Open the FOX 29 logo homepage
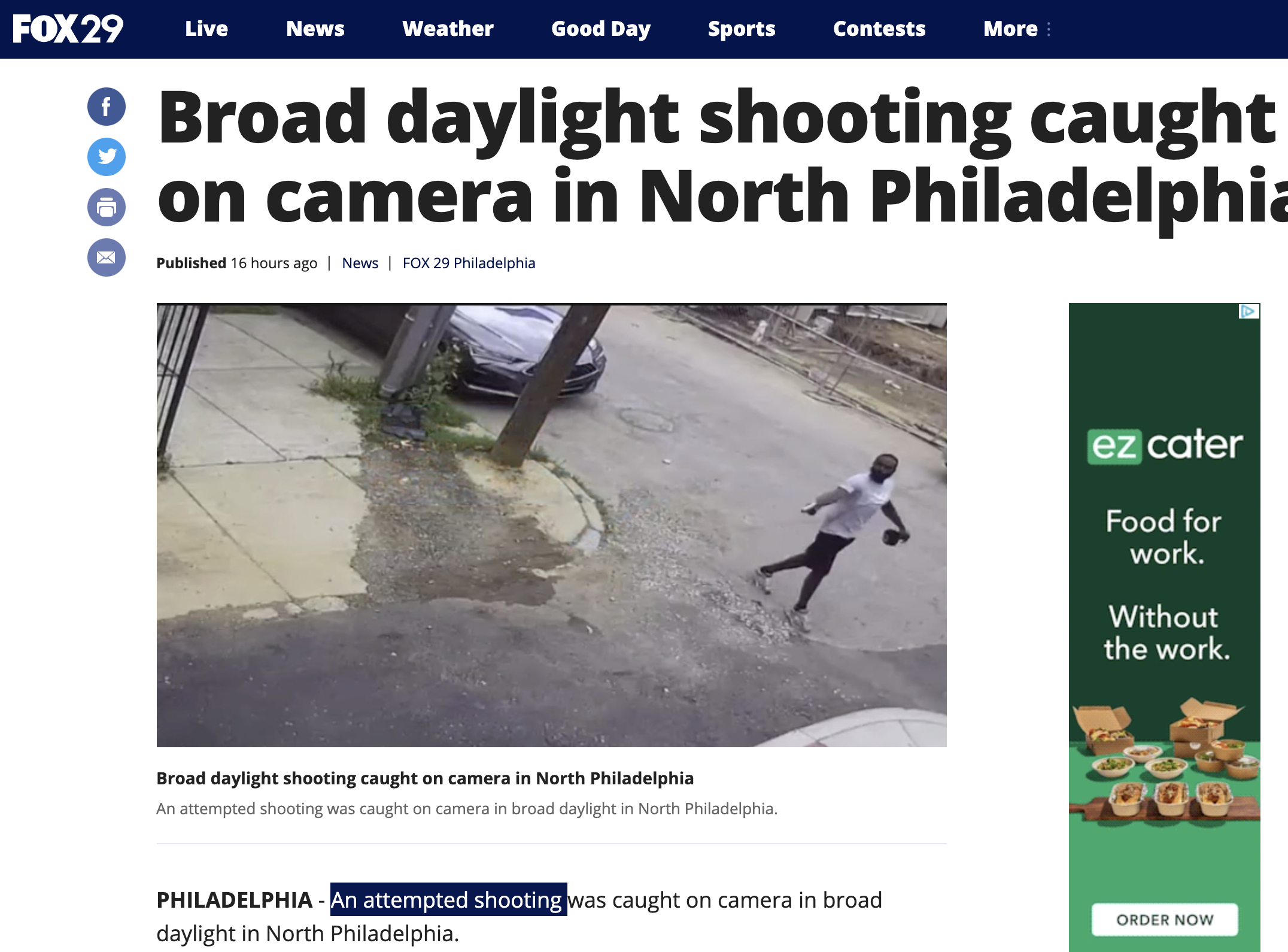1288x952 pixels. tap(68, 29)
